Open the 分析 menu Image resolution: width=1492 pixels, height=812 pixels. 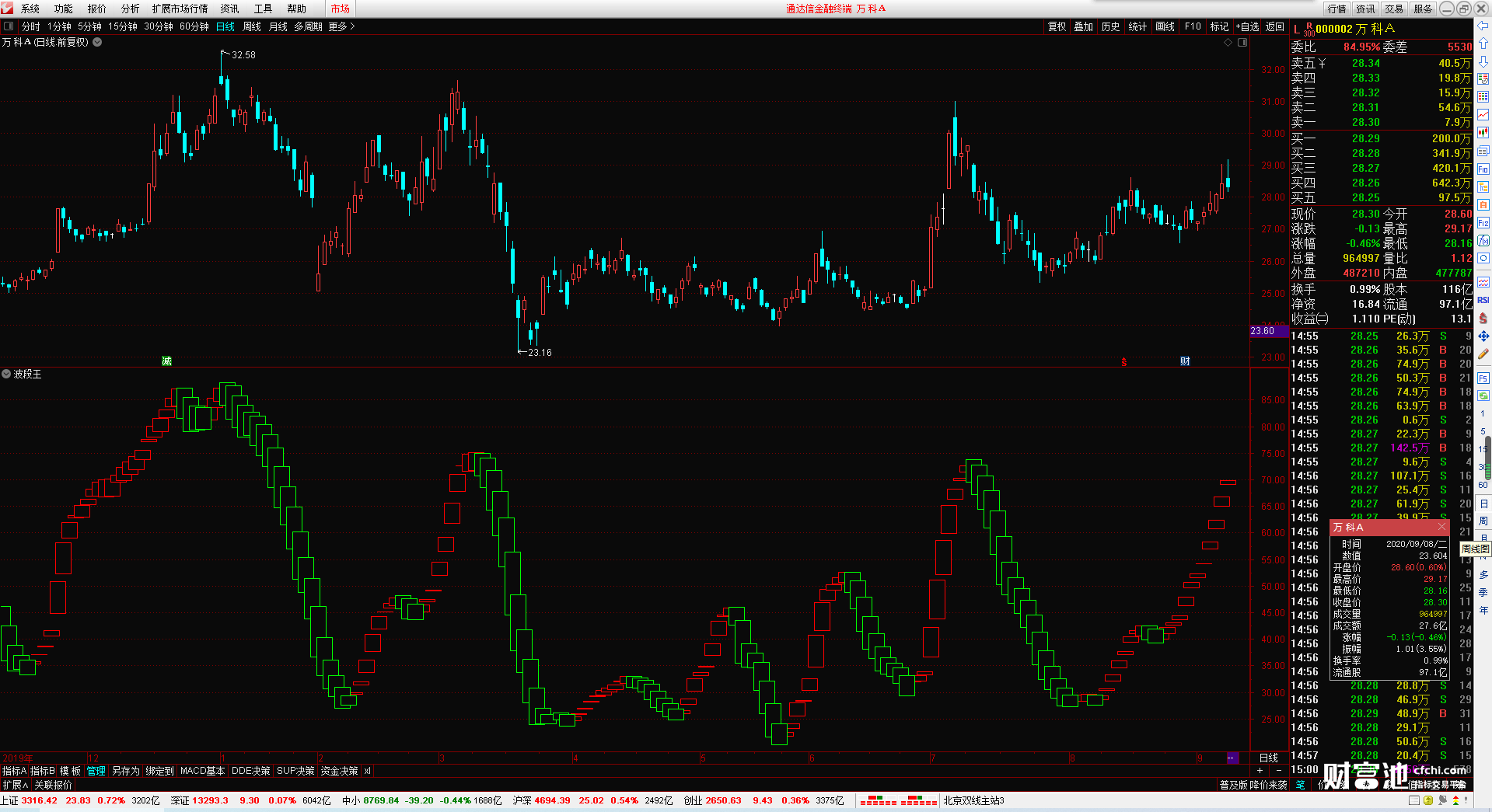pos(131,9)
